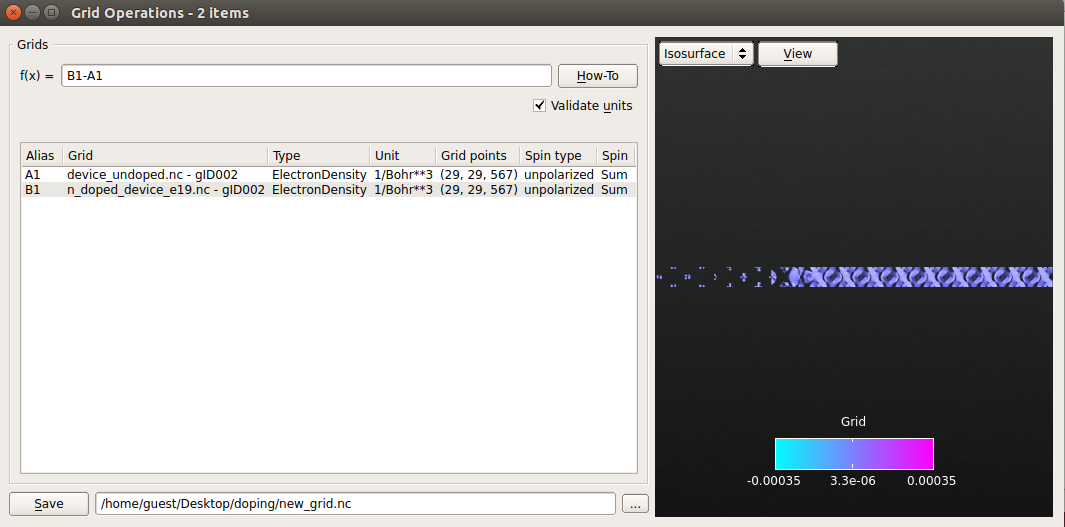Sort by the Grid points column header
This screenshot has width=1065, height=527.
click(x=477, y=156)
